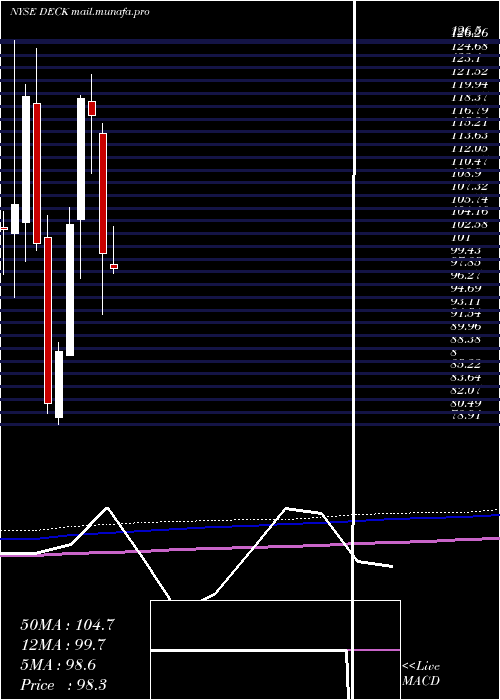500x700 pixels.
Task: Click the 50MA : 104.7 readout
Action: (67, 625)
